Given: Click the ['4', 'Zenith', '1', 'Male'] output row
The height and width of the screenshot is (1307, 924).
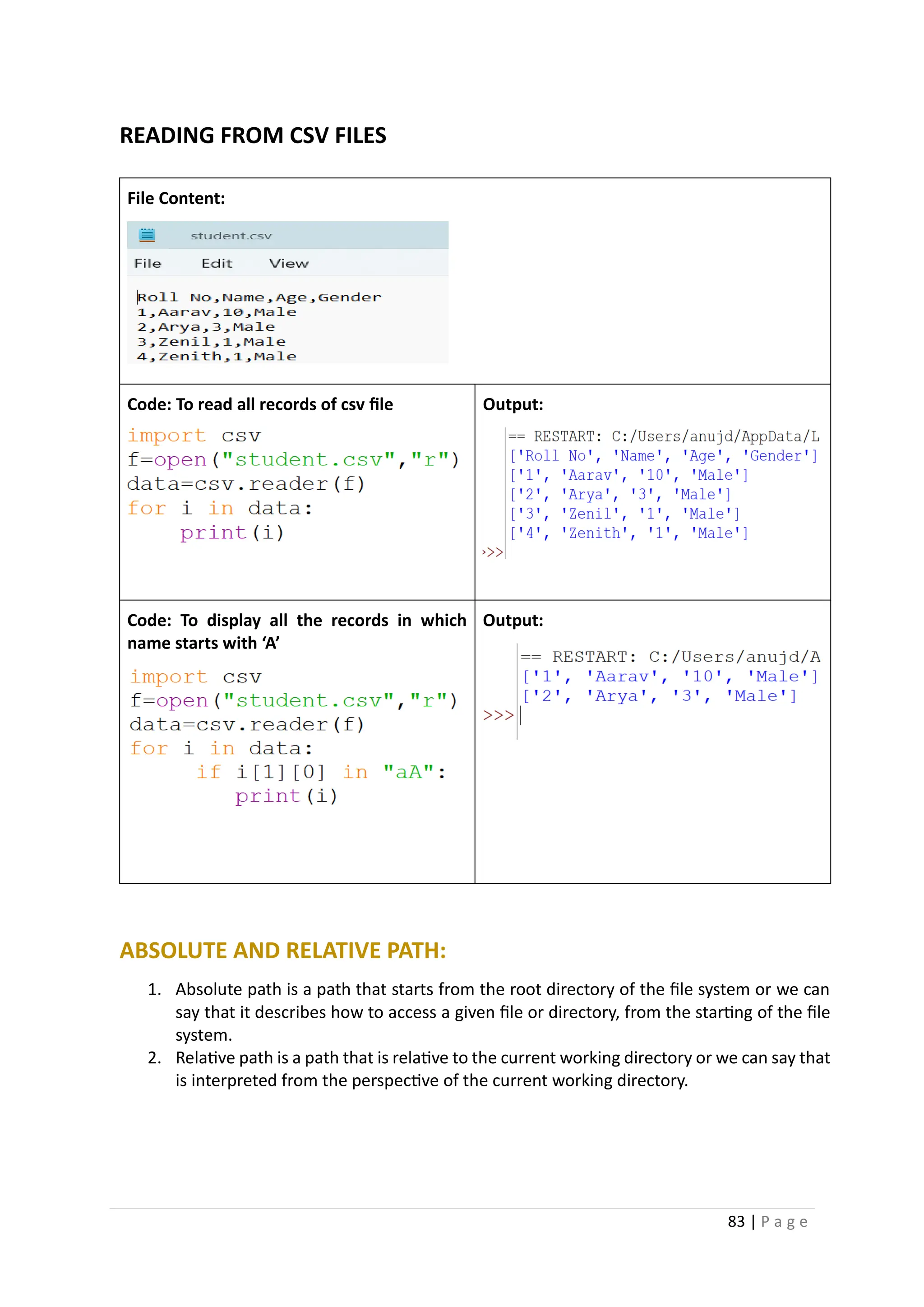Looking at the screenshot, I should pyautogui.click(x=628, y=533).
